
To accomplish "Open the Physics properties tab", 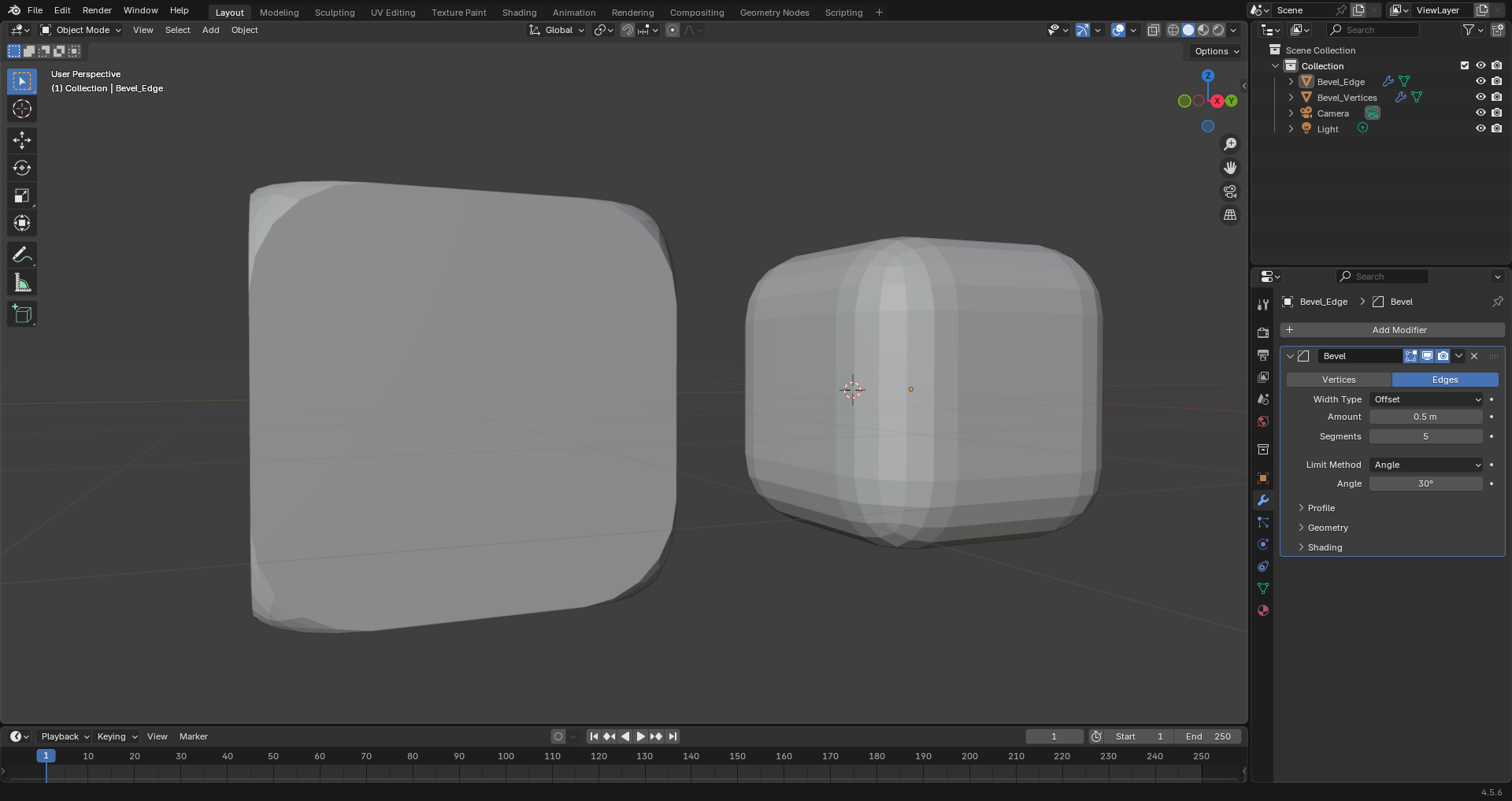I will pyautogui.click(x=1263, y=543).
